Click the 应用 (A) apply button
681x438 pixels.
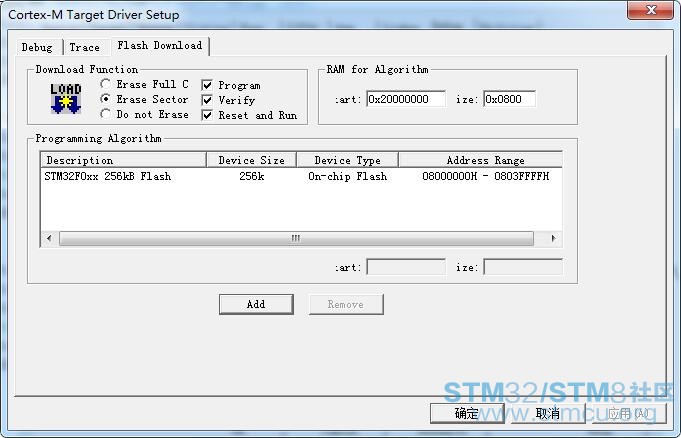628,413
